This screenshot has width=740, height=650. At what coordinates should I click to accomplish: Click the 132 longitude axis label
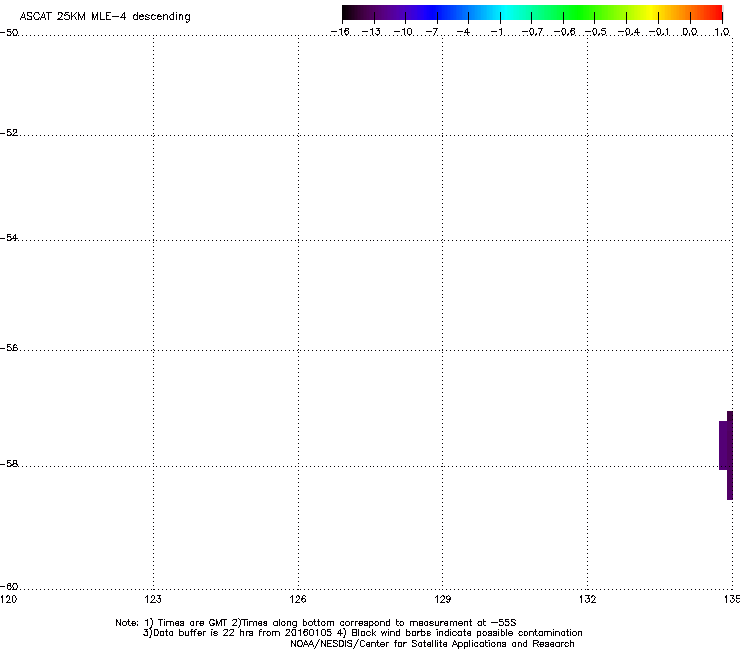click(587, 599)
